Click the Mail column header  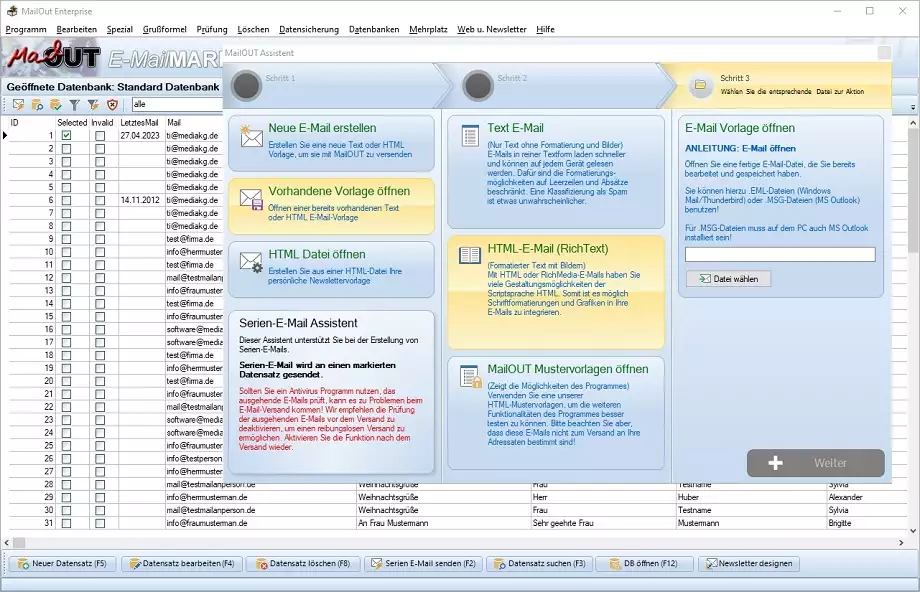(174, 123)
